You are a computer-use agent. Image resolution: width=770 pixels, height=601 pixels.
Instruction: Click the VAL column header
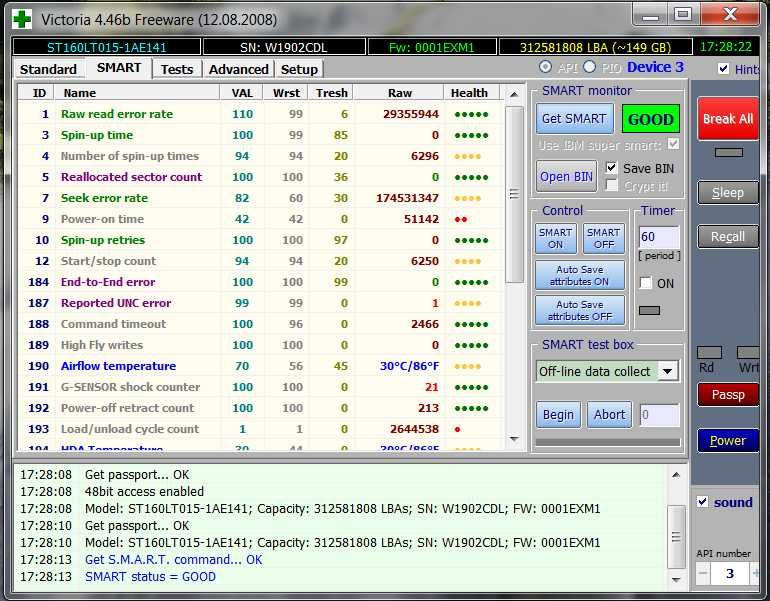242,93
